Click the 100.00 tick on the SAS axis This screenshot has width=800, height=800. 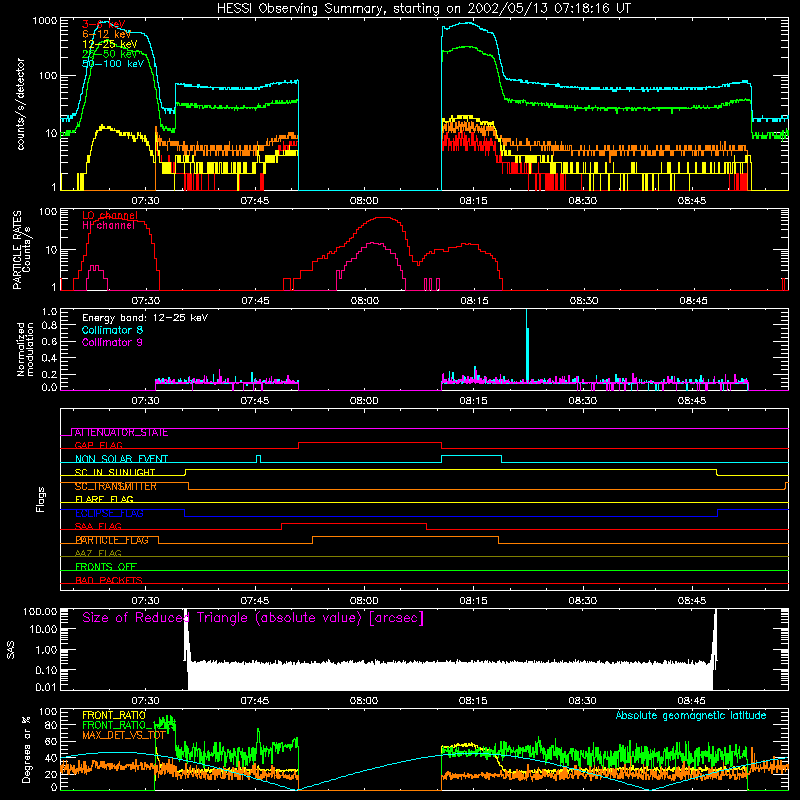(x=40, y=611)
